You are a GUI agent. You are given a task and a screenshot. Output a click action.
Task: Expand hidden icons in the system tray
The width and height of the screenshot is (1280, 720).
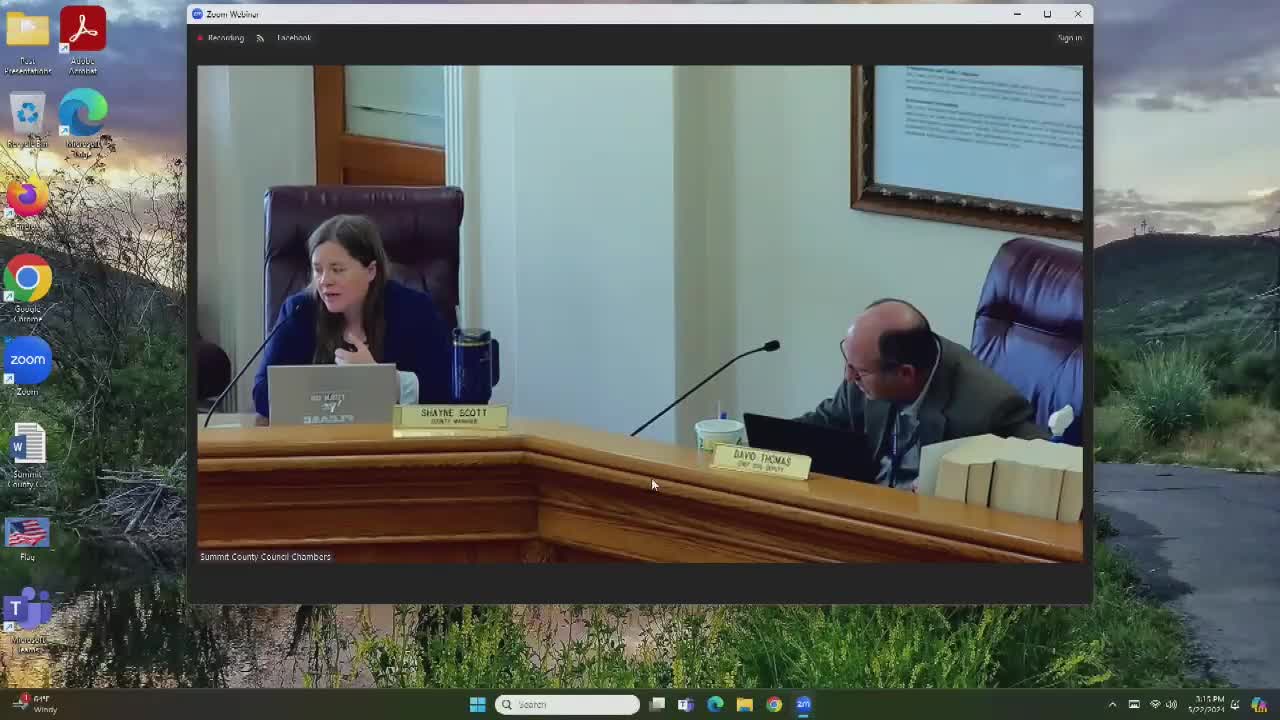pos(1113,705)
